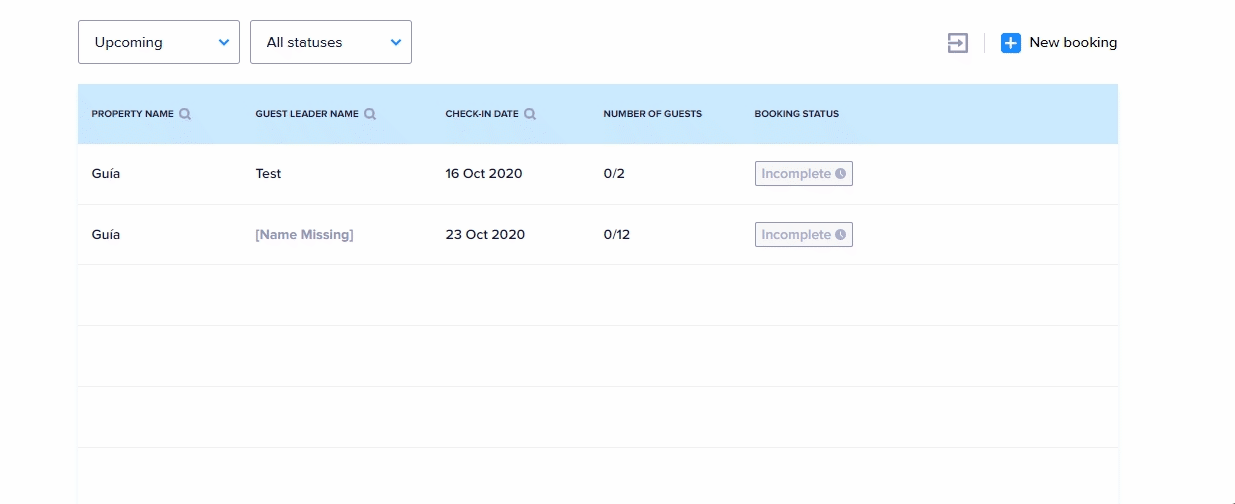
Task: Click the 0/12 guest count cell
Action: click(617, 235)
